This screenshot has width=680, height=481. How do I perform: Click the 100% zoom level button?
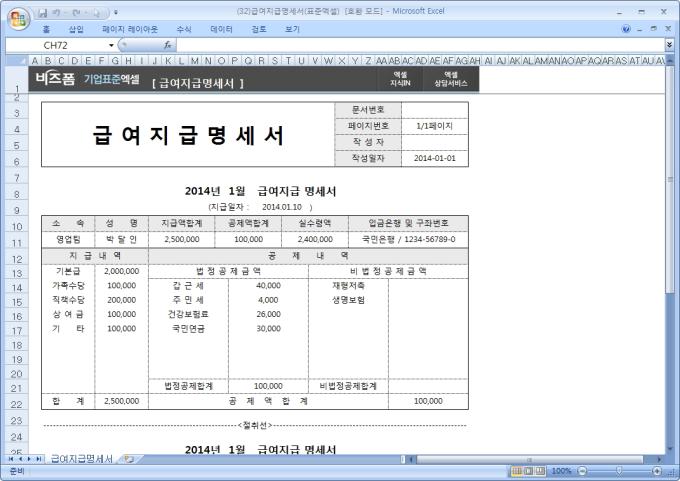[x=561, y=471]
